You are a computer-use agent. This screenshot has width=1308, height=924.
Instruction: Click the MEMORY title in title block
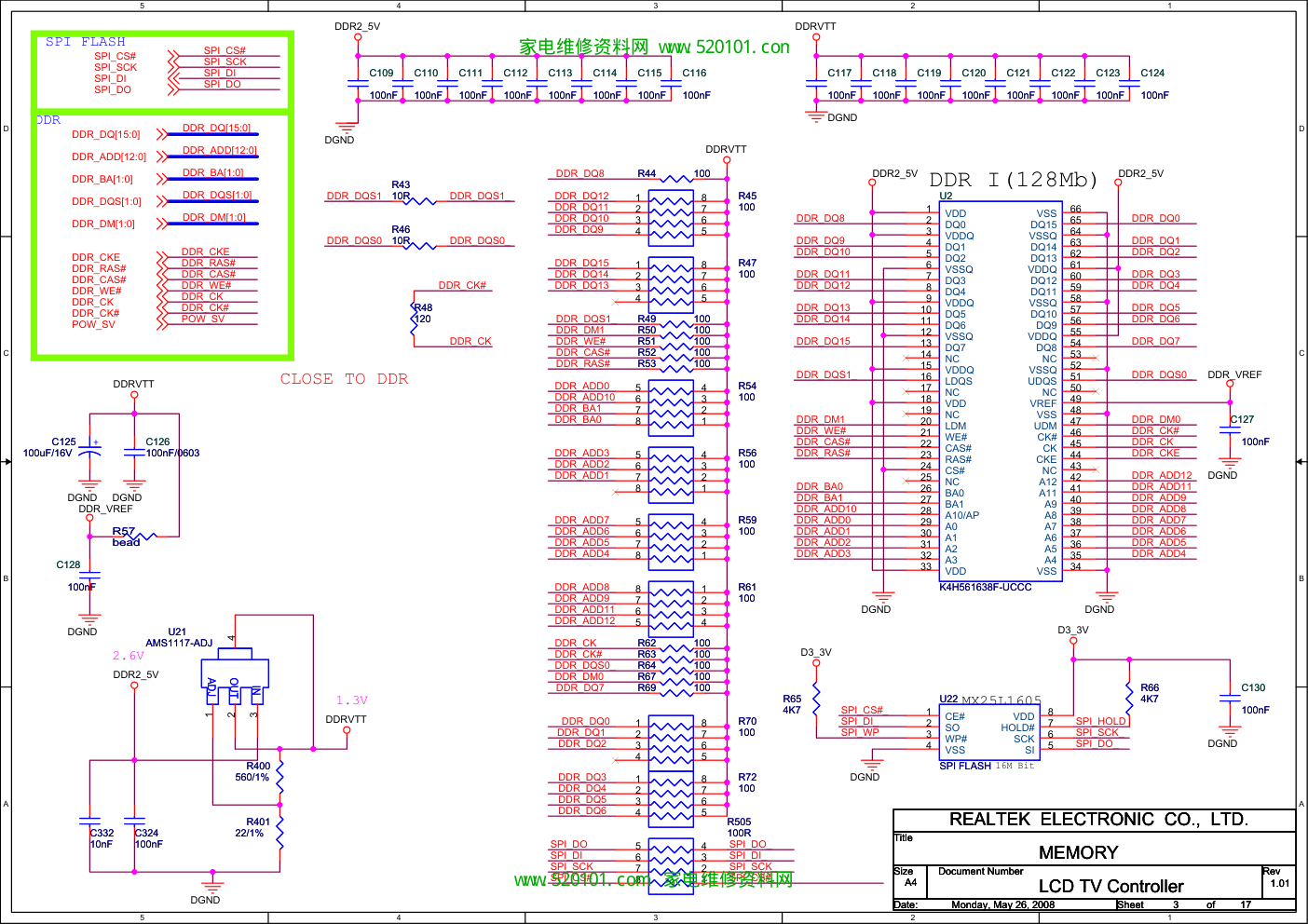pos(1078,852)
